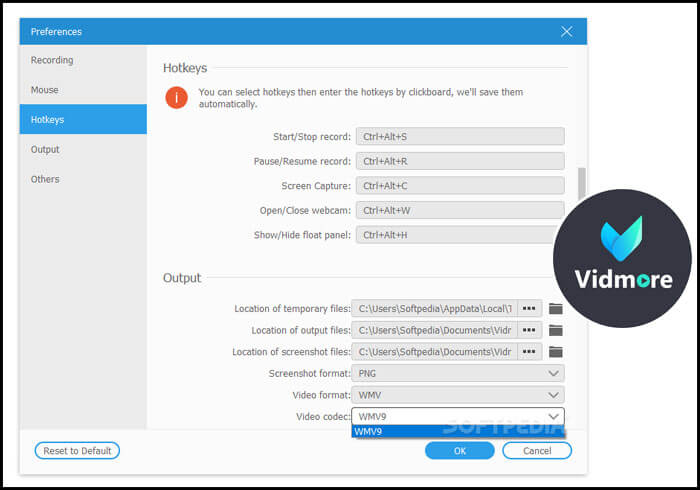Click the Pause/Resume record hotkey field
The height and width of the screenshot is (490, 700).
(460, 161)
